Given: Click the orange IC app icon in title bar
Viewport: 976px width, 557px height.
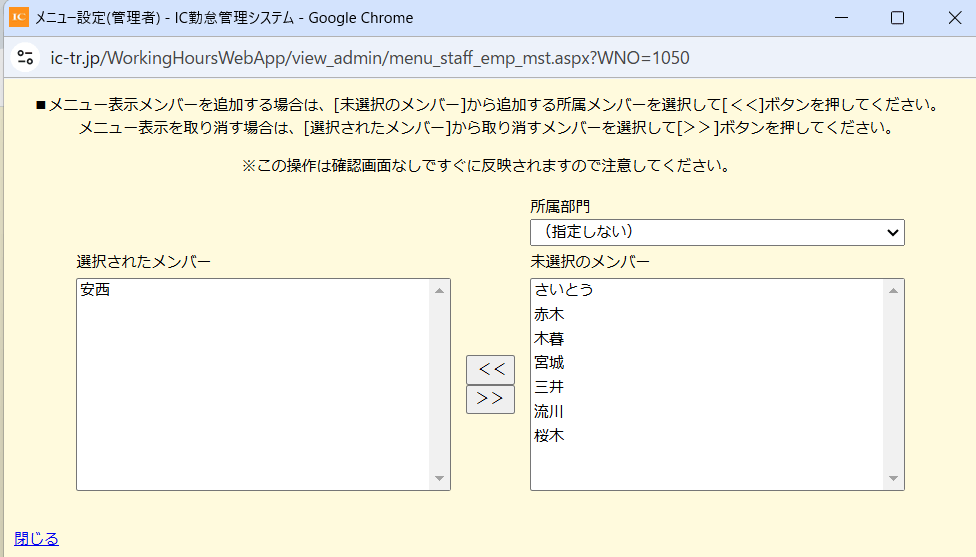Looking at the screenshot, I should [x=19, y=17].
